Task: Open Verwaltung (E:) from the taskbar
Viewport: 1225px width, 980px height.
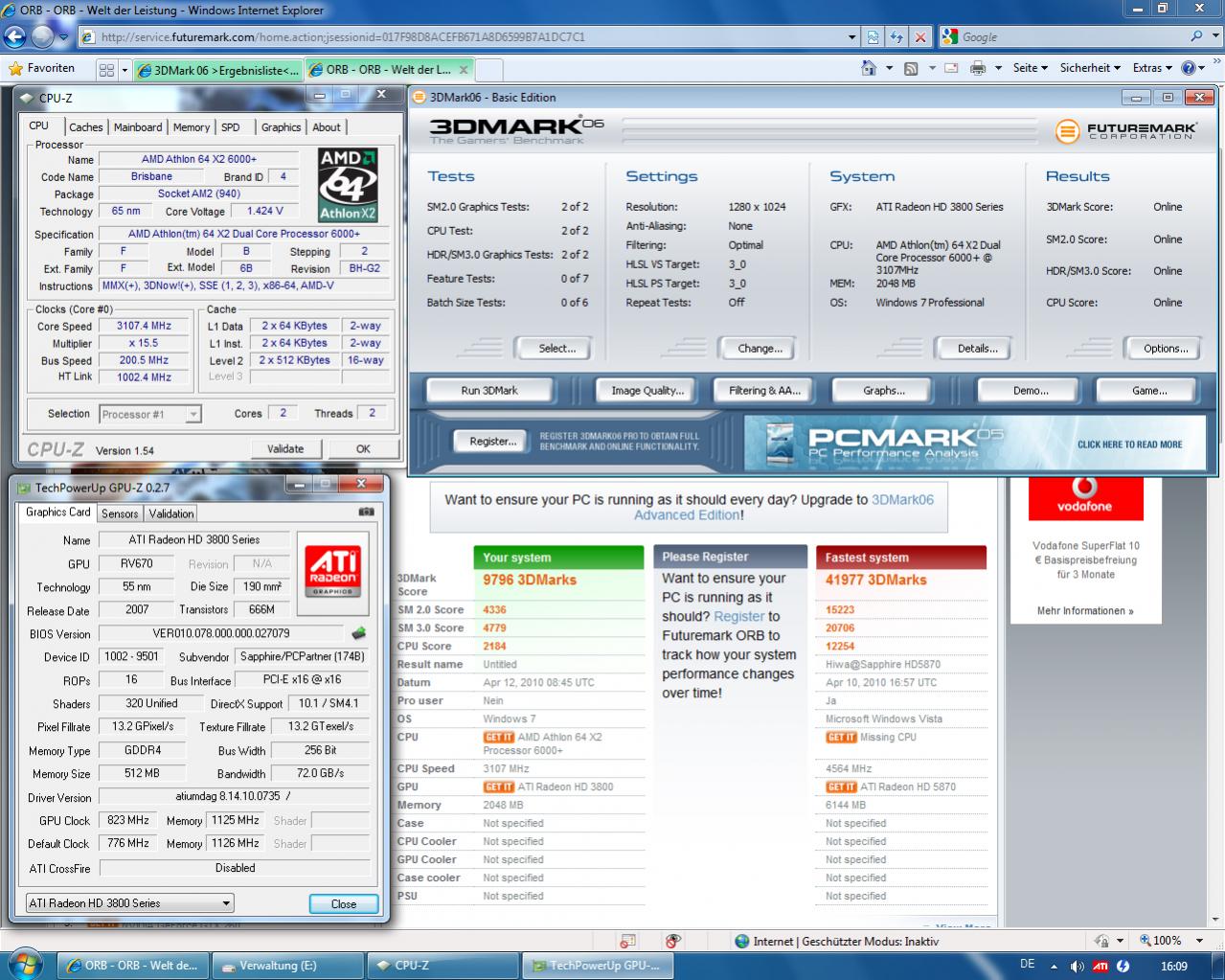Action: (x=289, y=966)
